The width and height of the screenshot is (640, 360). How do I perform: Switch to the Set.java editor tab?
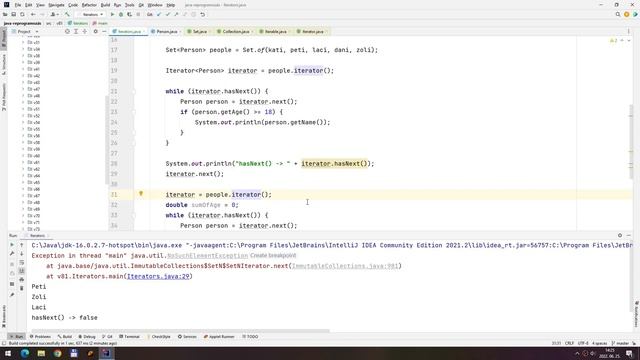click(x=199, y=31)
